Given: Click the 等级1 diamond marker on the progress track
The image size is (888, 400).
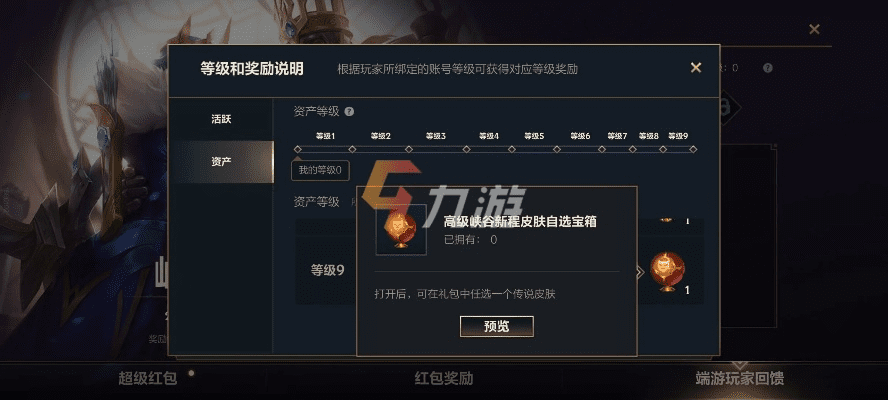Looking at the screenshot, I should click(x=352, y=150).
